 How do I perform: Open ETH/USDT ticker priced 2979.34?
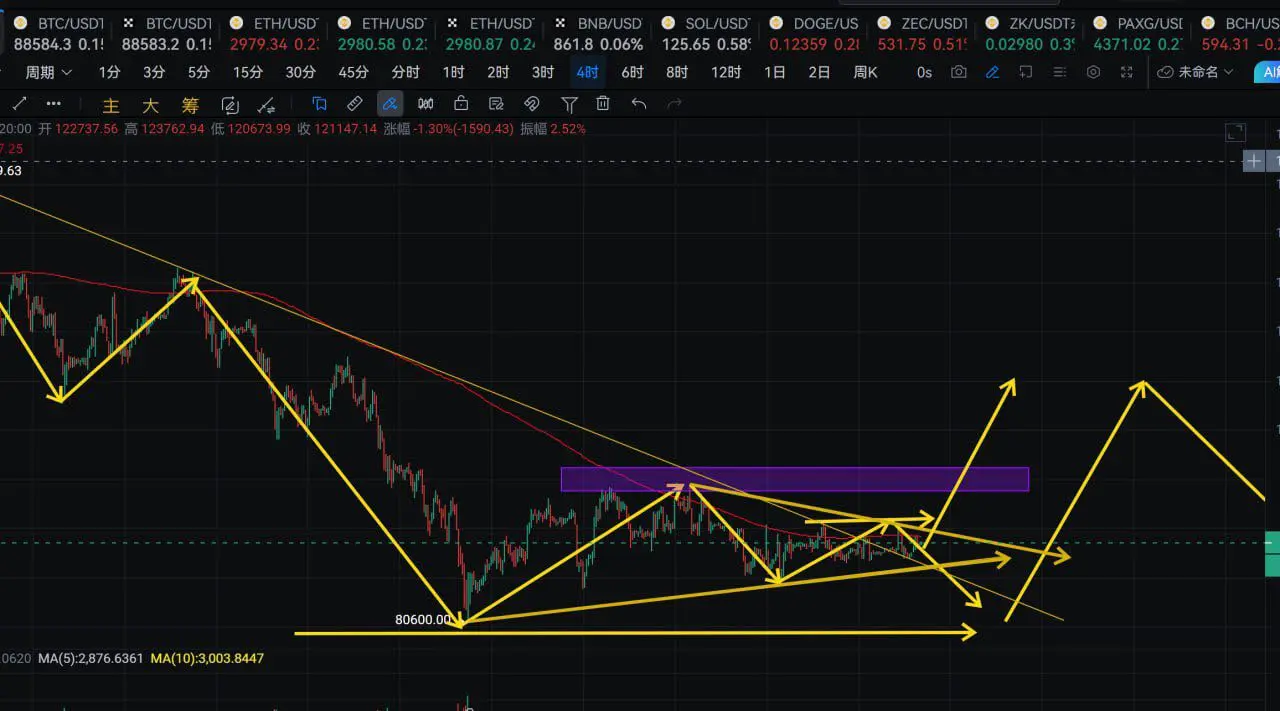(x=275, y=33)
